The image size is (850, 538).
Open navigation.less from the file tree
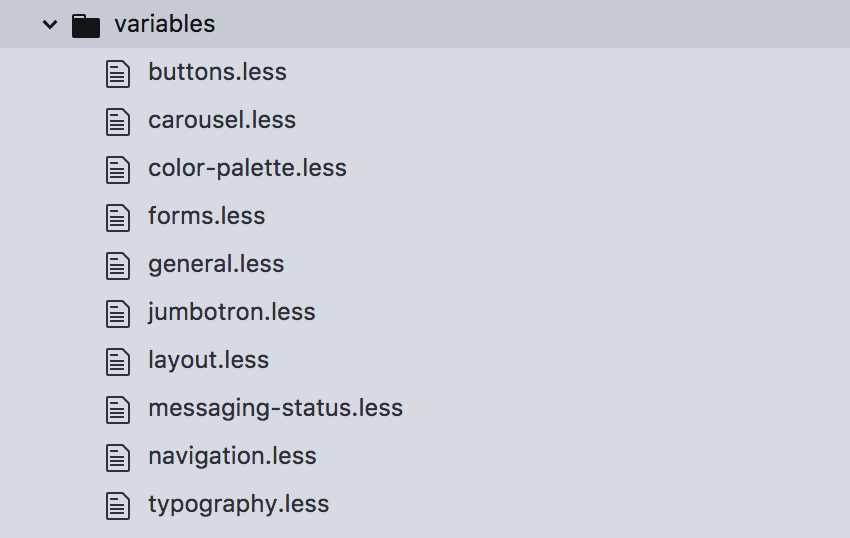pos(232,456)
